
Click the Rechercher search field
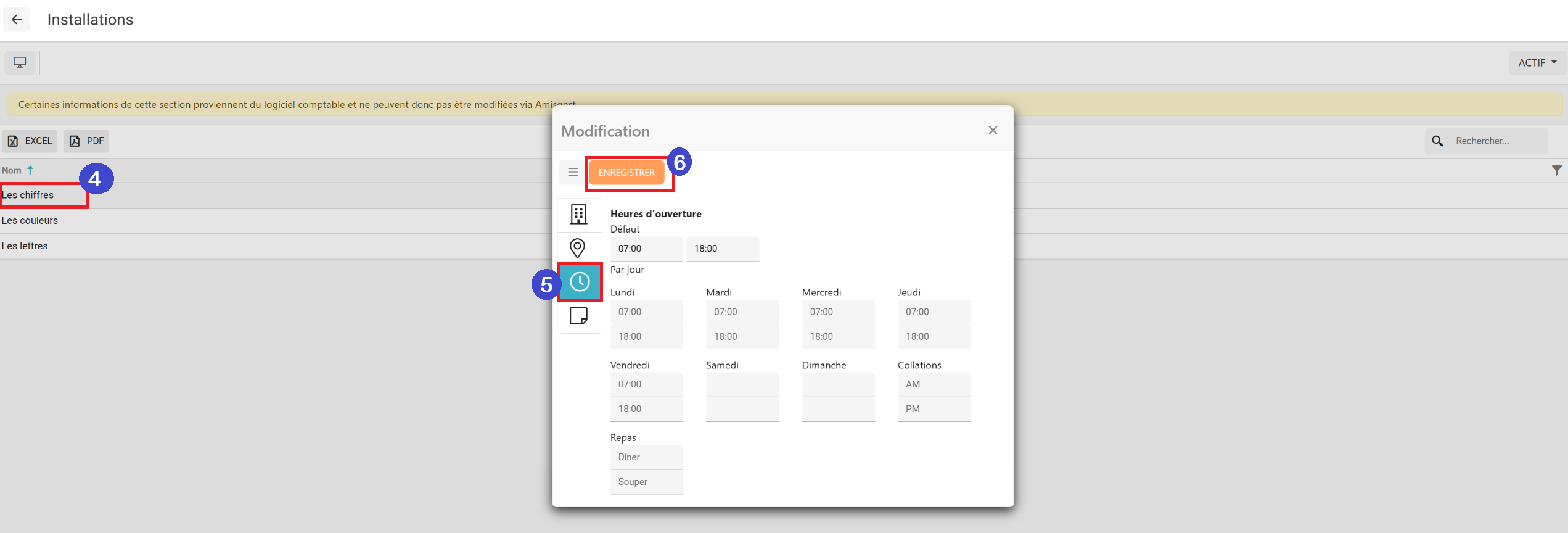[x=1498, y=141]
